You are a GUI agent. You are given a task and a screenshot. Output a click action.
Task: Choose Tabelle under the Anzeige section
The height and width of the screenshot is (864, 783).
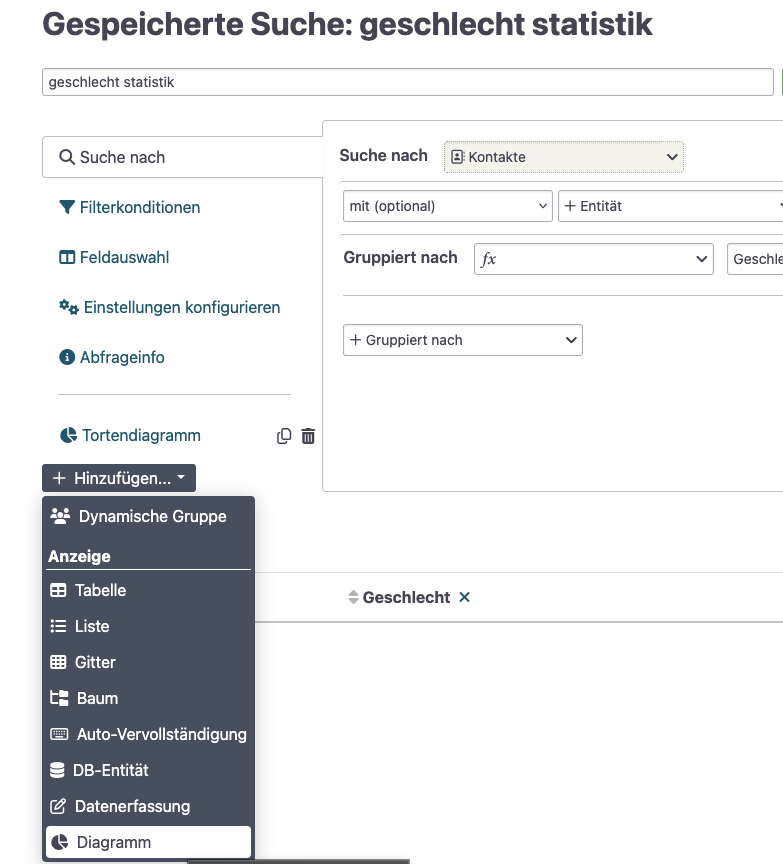coord(98,590)
